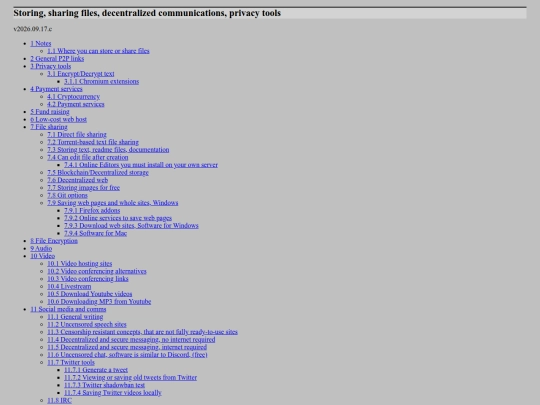Jump to '11.4 Decentralized and secure messaging, no internet required'
Screen dimensions: 540x405
[131, 339]
